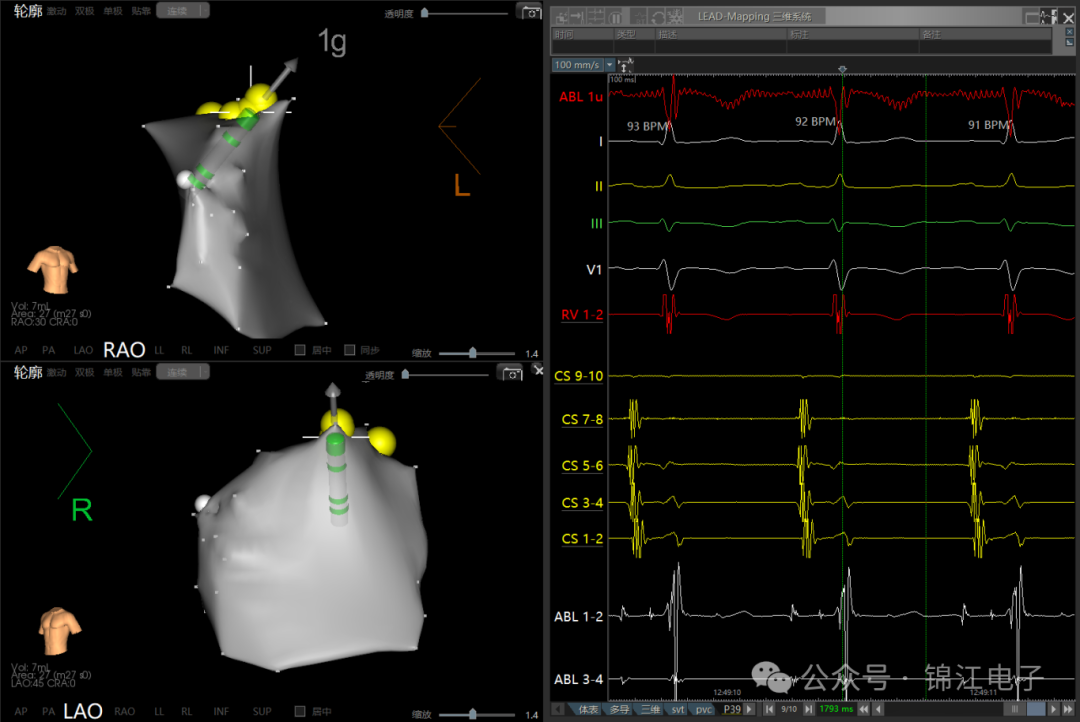The image size is (1080, 722).
Task: Switch to the pvc tab
Action: [703, 709]
